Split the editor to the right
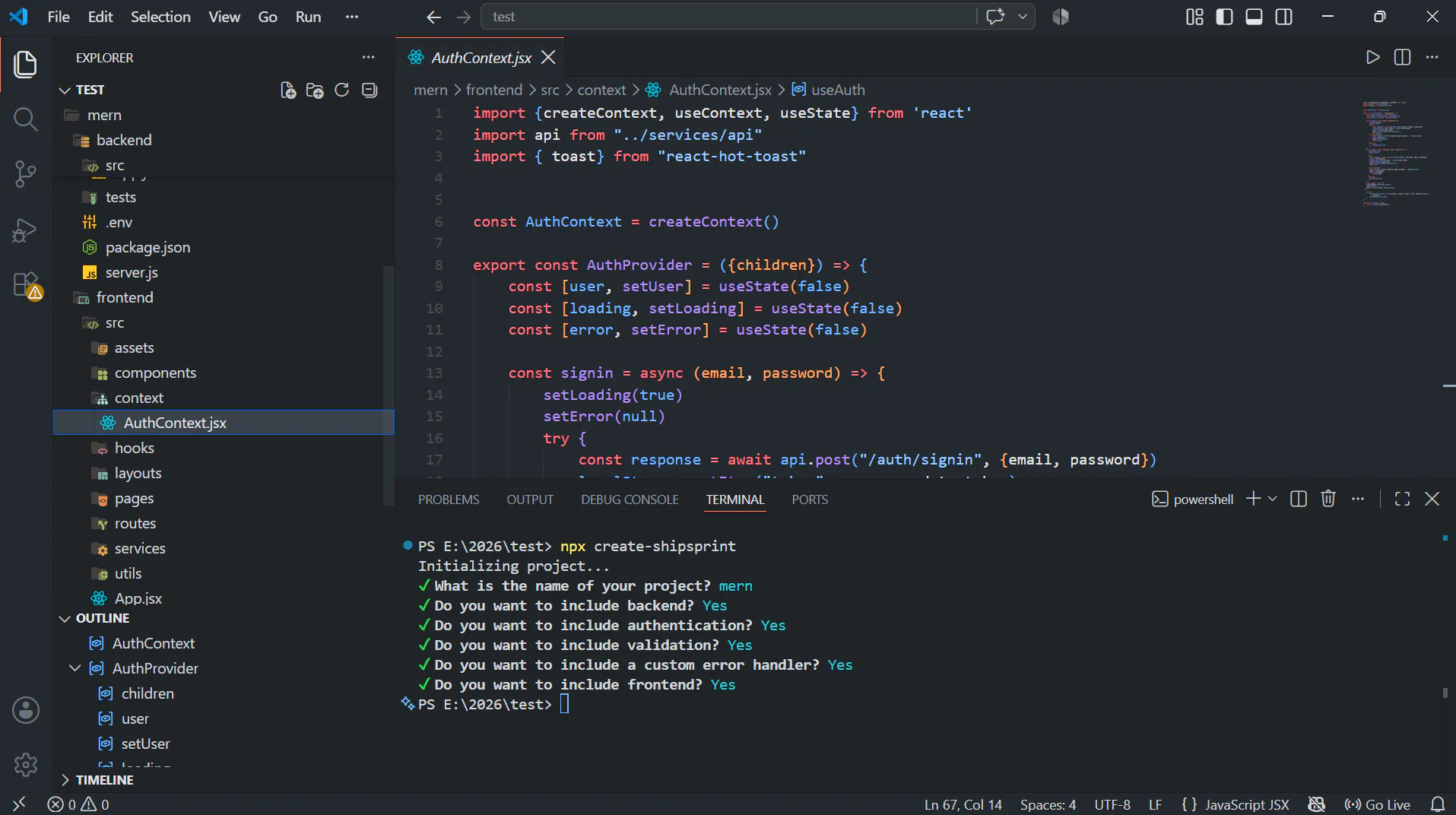1456x815 pixels. tap(1402, 57)
